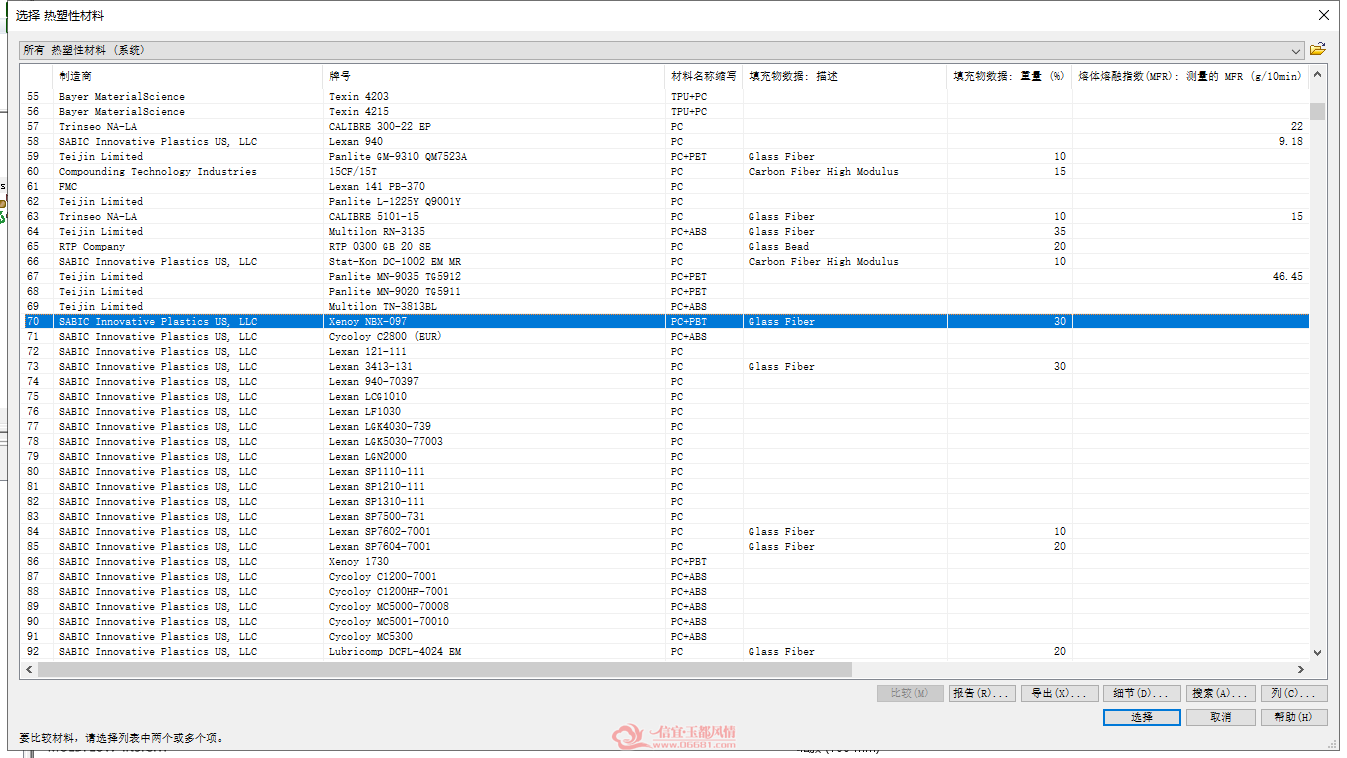This screenshot has height=758, width=1347.
Task: Sort by 填充物数据: 描述 column header
Action: tap(845, 76)
